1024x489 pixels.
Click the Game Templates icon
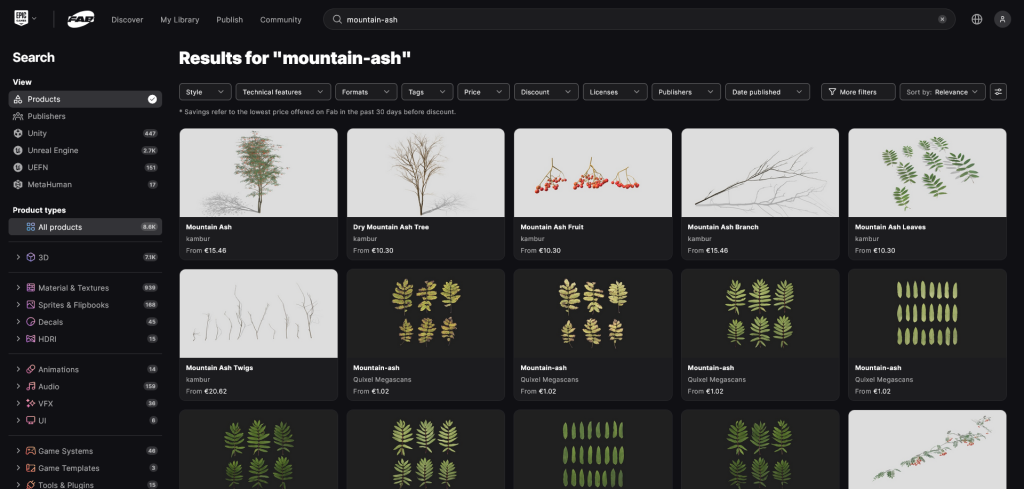click(31, 468)
